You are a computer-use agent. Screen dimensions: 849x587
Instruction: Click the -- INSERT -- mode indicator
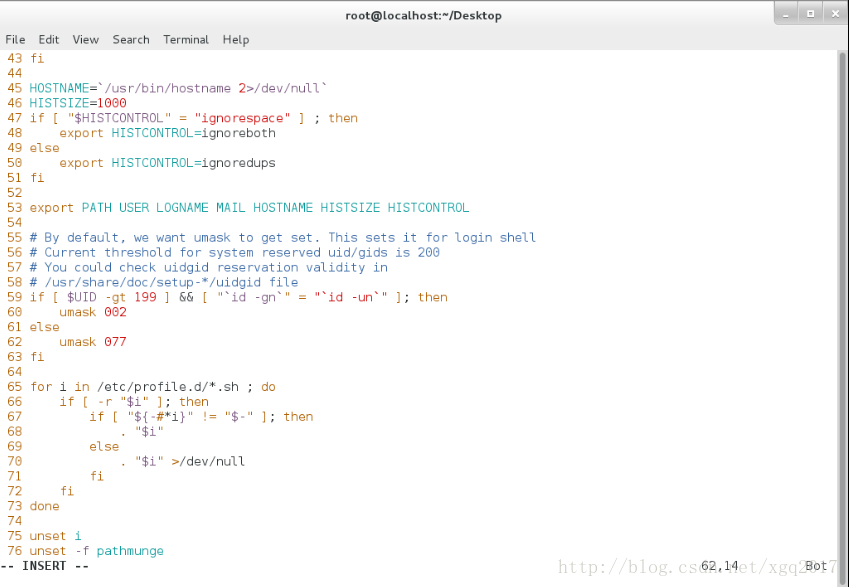(x=45, y=566)
